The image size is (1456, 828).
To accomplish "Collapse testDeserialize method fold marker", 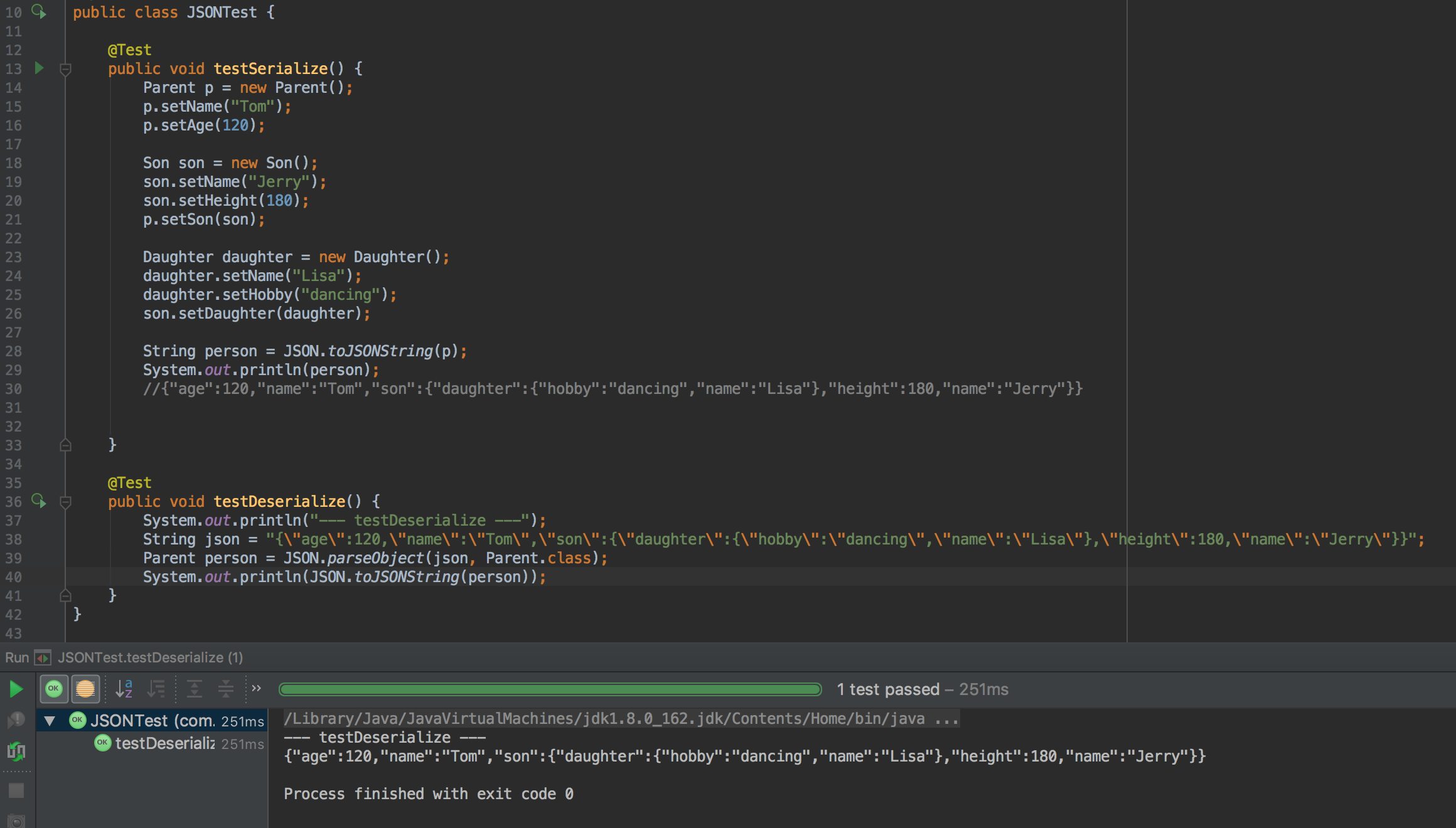I will point(65,502).
